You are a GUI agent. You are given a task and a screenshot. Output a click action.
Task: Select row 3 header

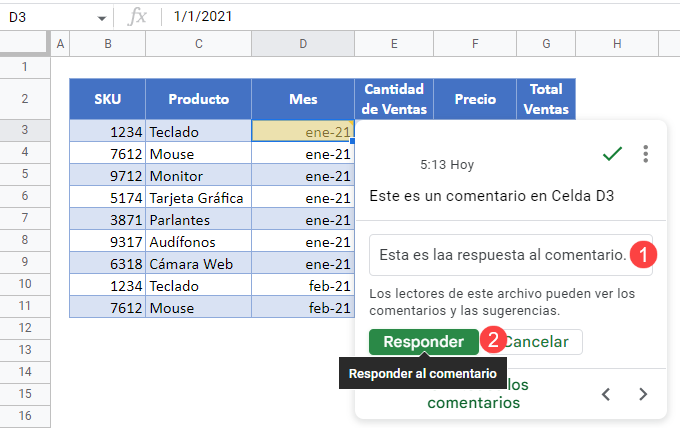pos(25,130)
